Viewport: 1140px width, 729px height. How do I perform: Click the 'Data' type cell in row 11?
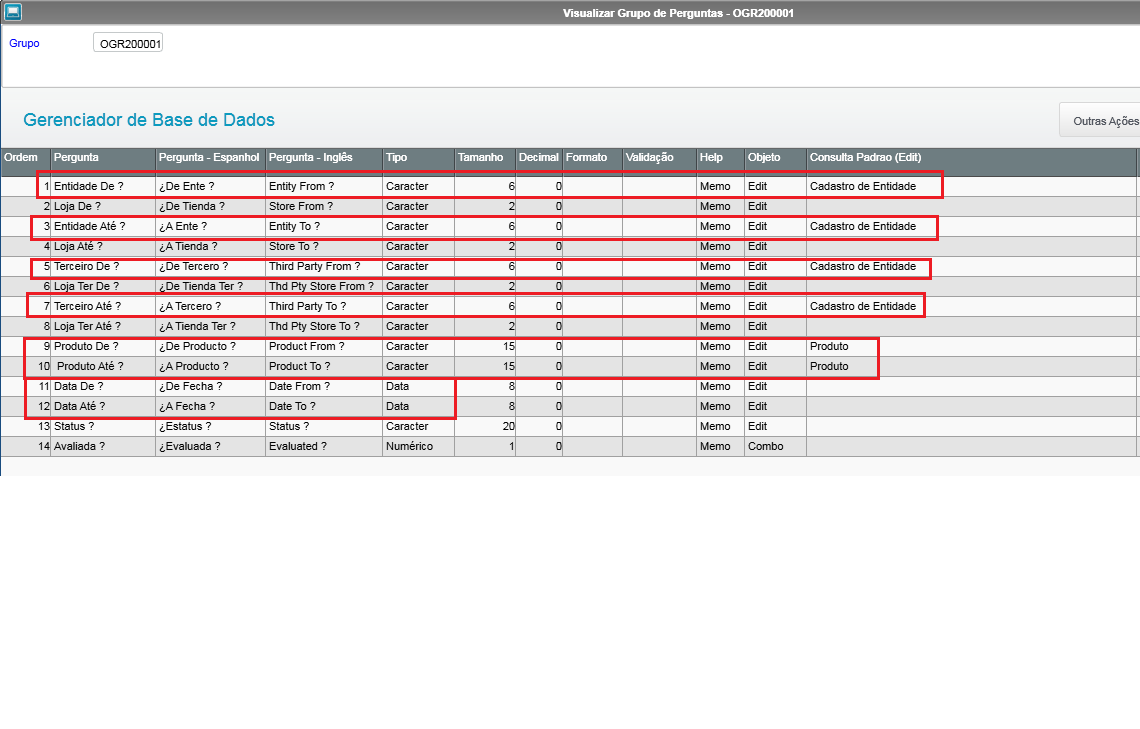(x=419, y=387)
